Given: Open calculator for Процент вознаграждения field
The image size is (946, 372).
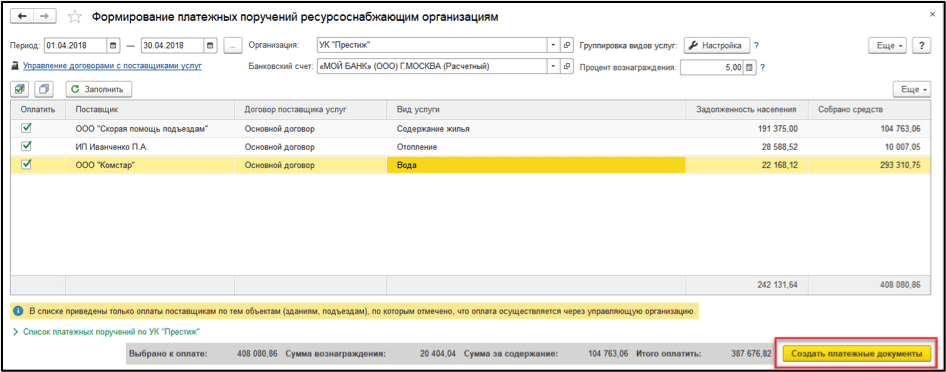Looking at the screenshot, I should tap(749, 68).
